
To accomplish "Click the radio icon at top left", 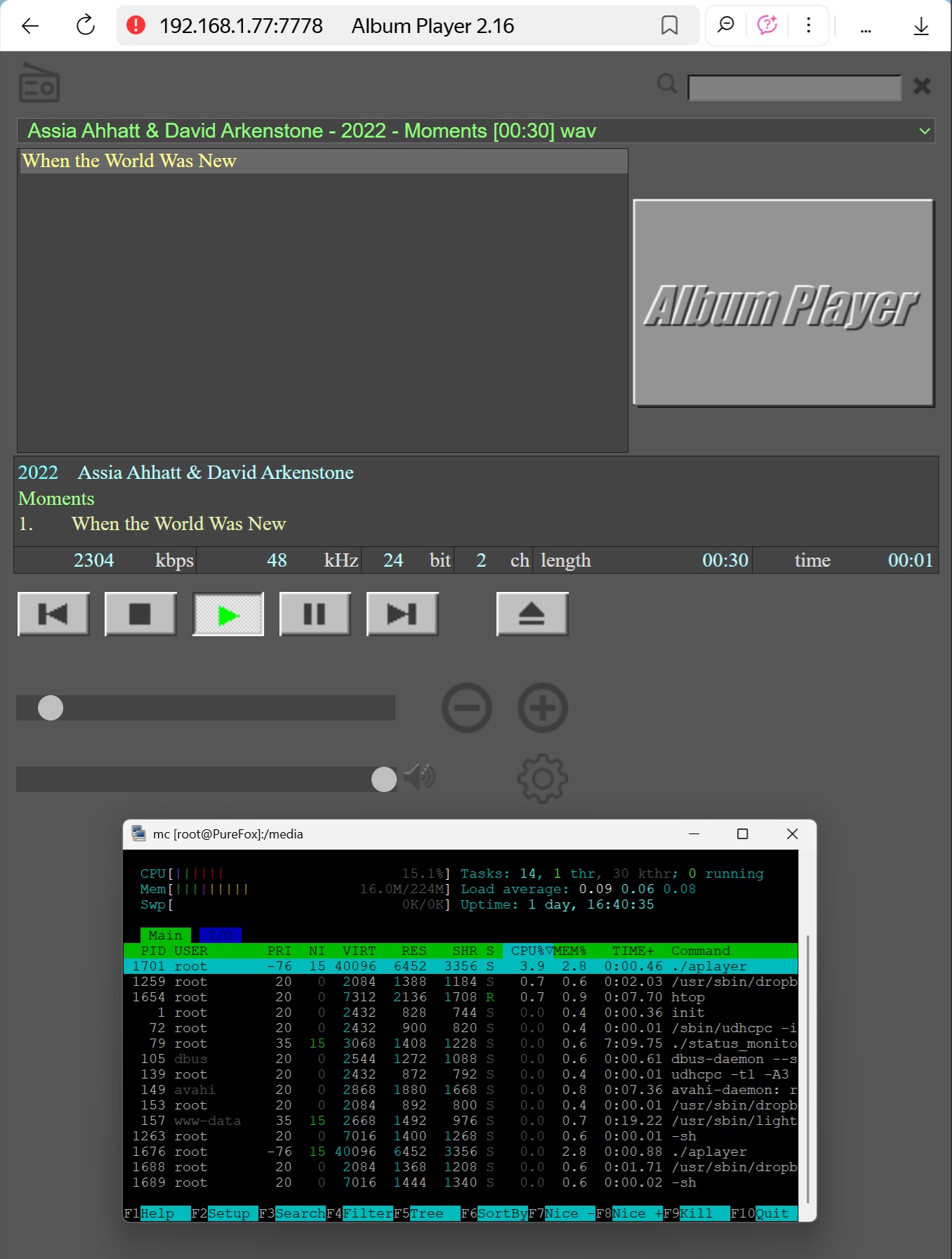I will pyautogui.click(x=39, y=84).
